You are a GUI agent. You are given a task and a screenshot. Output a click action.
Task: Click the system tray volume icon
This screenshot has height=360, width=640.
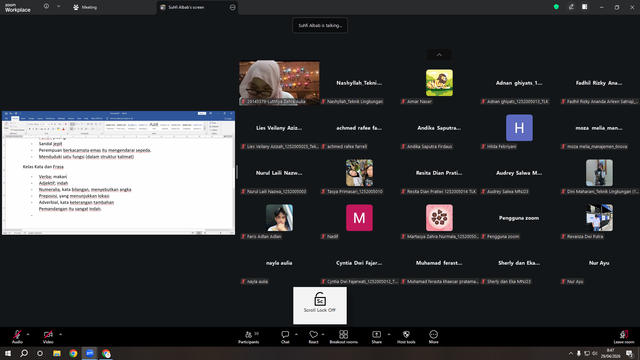coord(595,353)
